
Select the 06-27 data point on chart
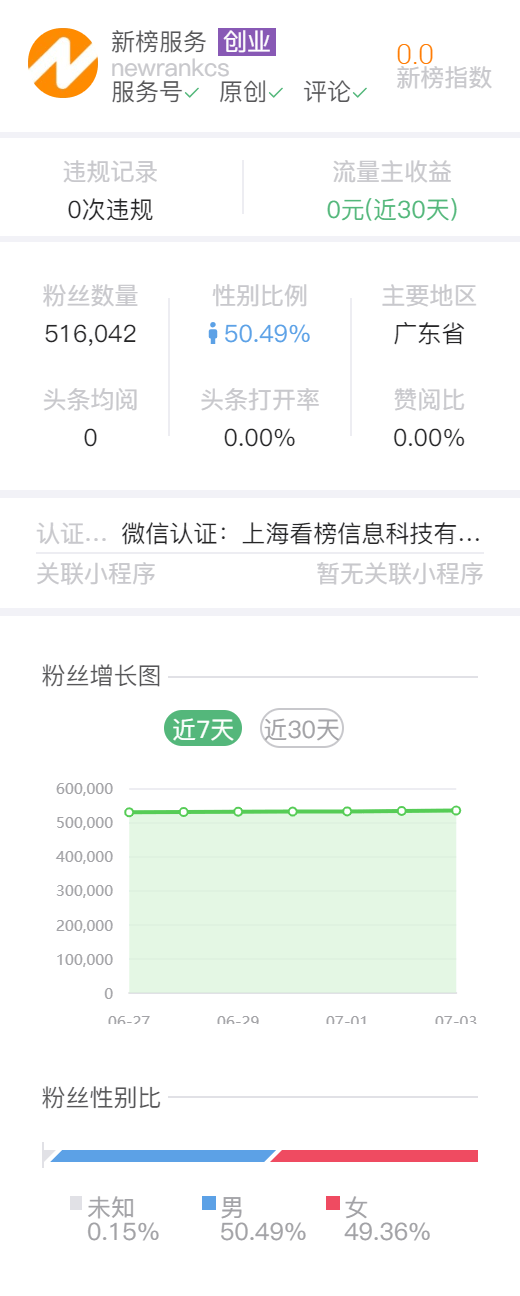(129, 812)
